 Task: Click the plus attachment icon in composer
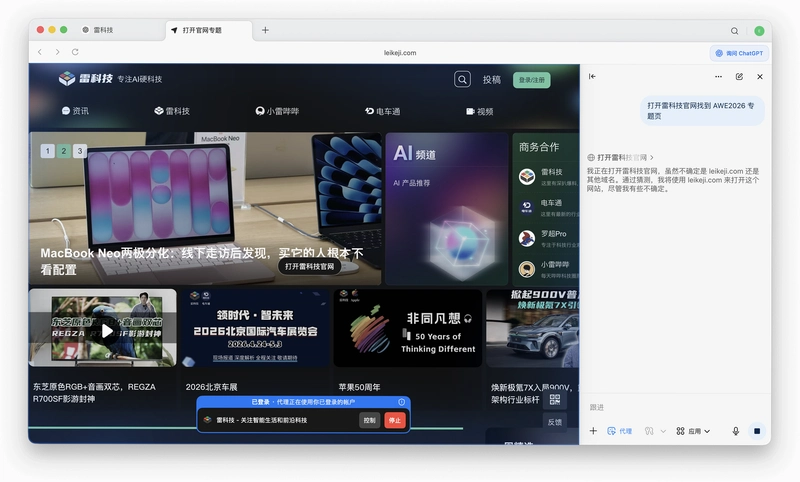click(593, 431)
